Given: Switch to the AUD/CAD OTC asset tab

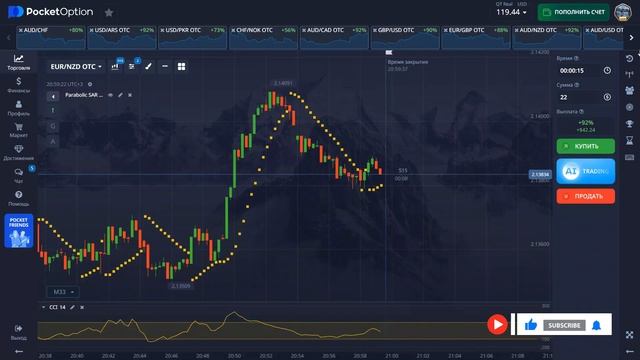Looking at the screenshot, I should pos(334,38).
